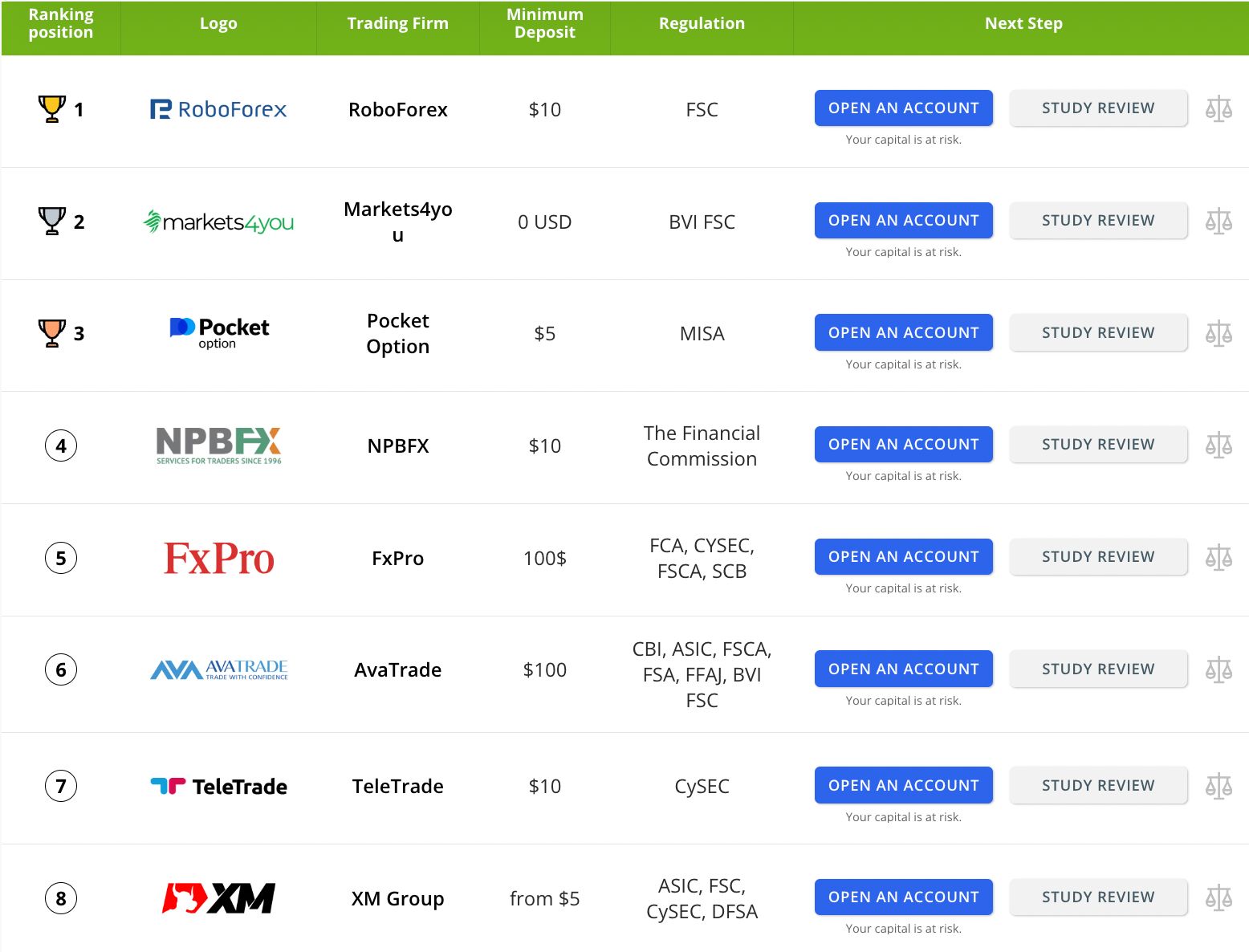Select the RoboForex firm name
Viewport: 1249px width, 952px height.
point(397,109)
